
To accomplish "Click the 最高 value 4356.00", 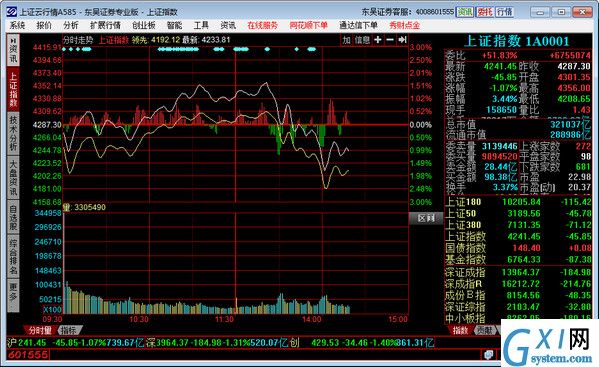I will pyautogui.click(x=574, y=88).
